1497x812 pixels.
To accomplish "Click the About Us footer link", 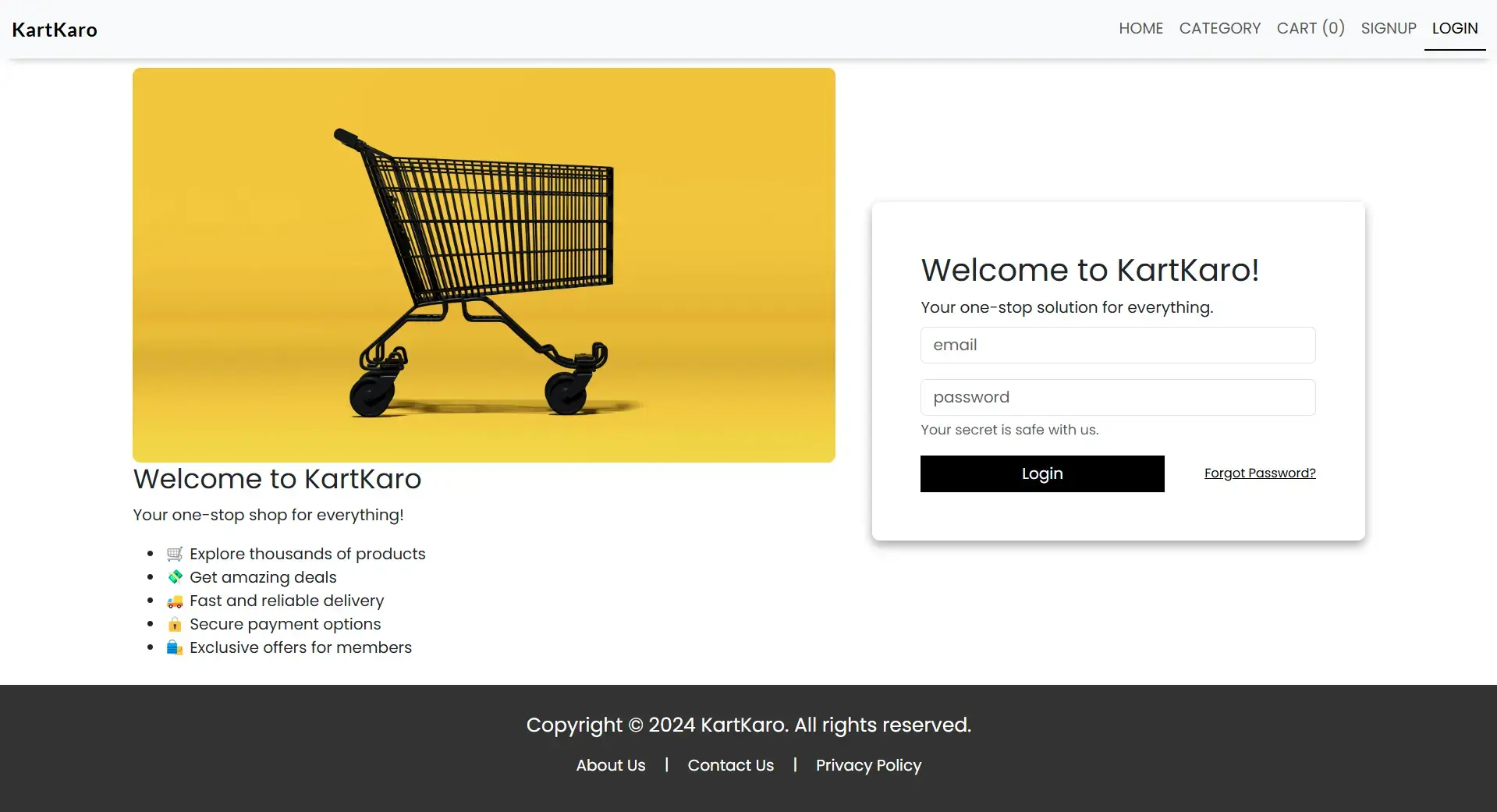I will pos(610,765).
